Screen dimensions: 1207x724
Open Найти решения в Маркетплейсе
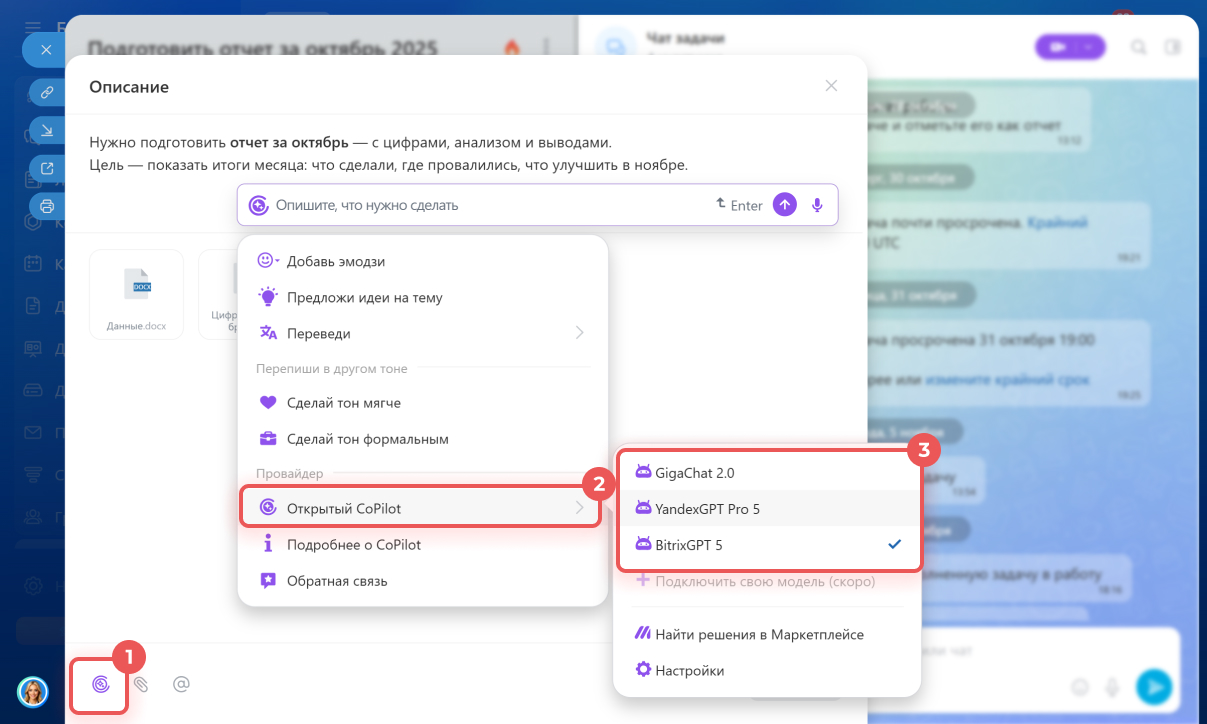(x=759, y=634)
